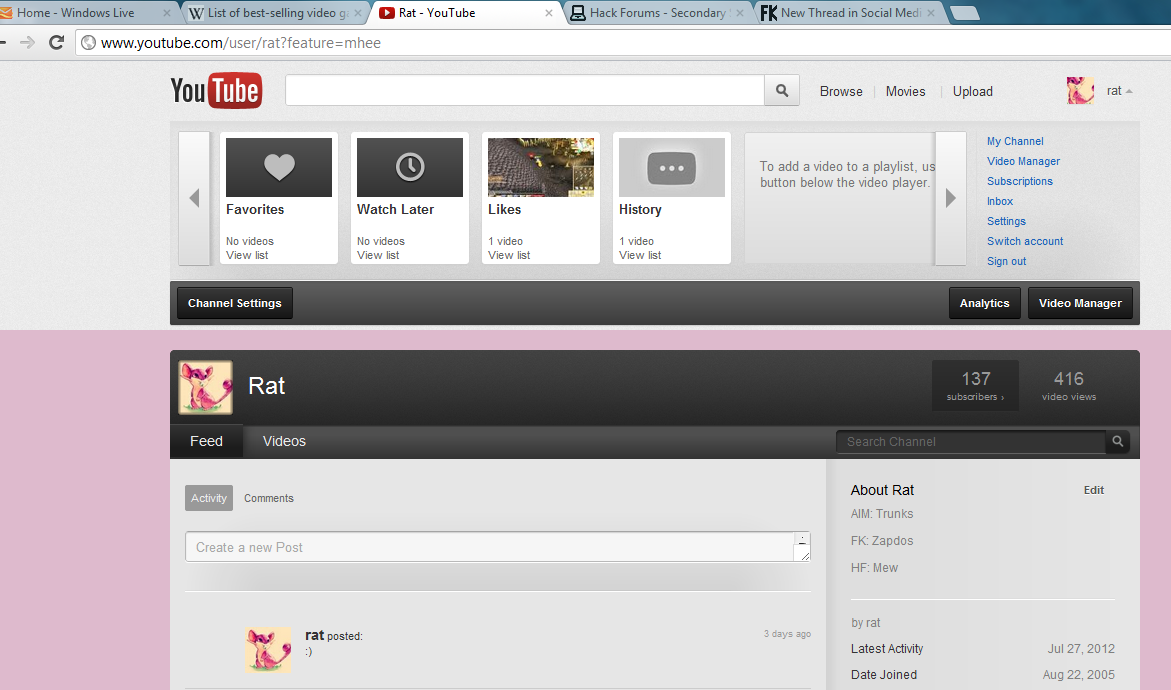Close the Wikipedia best-selling games tab

pyautogui.click(x=358, y=13)
